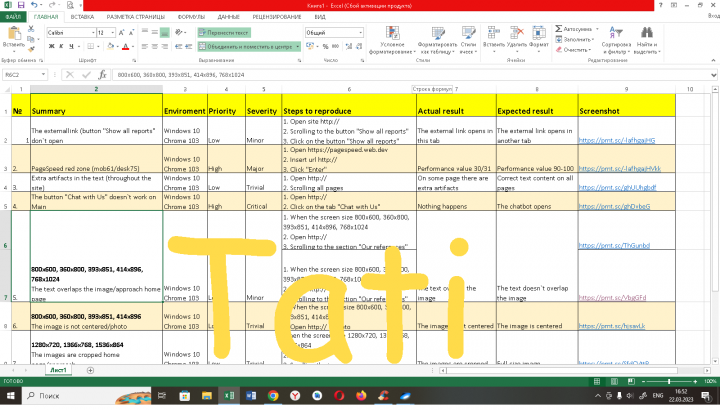Click the Windows Search (Поиск) box
720x410 pixels.
(x=87, y=395)
